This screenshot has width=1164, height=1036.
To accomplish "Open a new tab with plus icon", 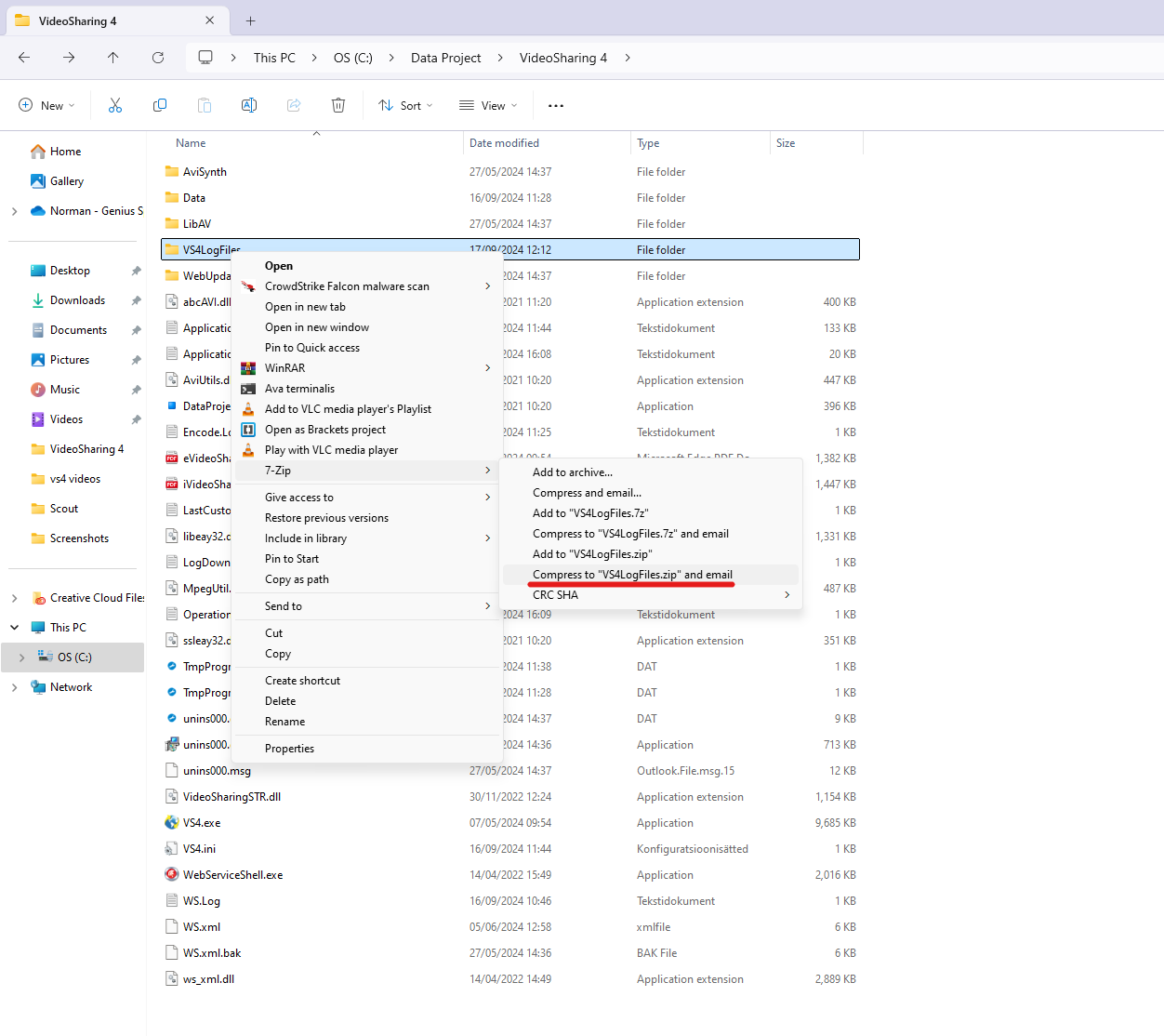I will [x=251, y=20].
